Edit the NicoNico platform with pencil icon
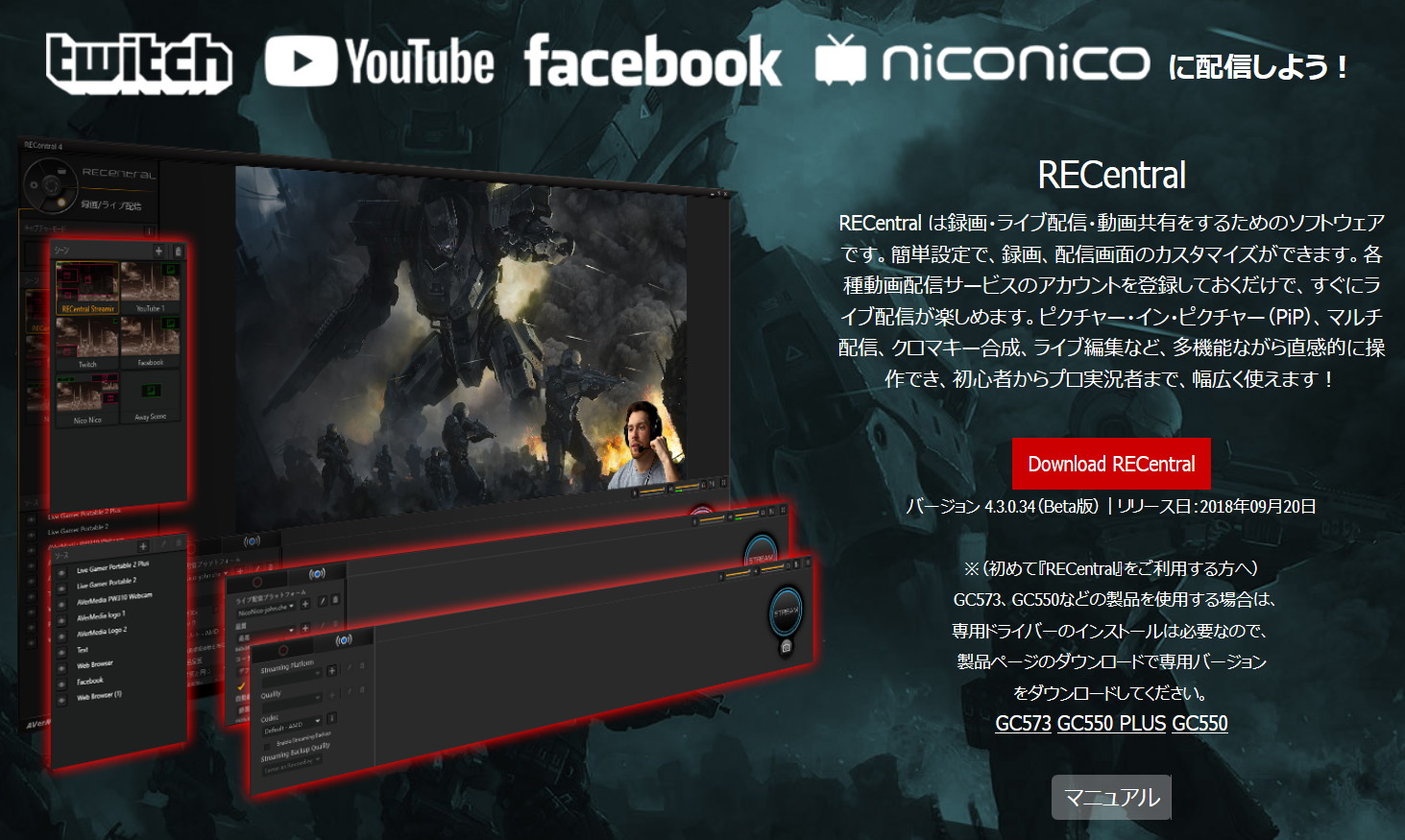This screenshot has height=840, width=1405. 322,601
